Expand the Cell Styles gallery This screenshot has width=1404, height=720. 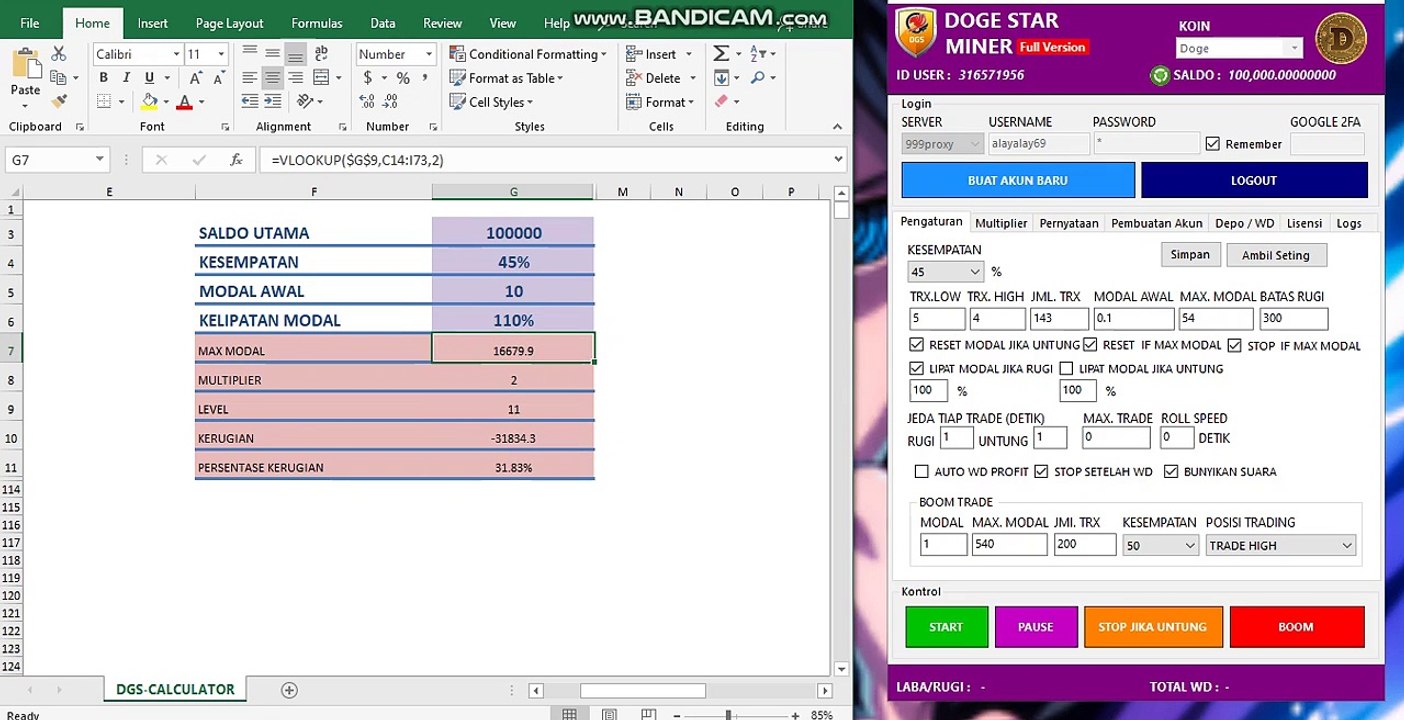pos(492,102)
